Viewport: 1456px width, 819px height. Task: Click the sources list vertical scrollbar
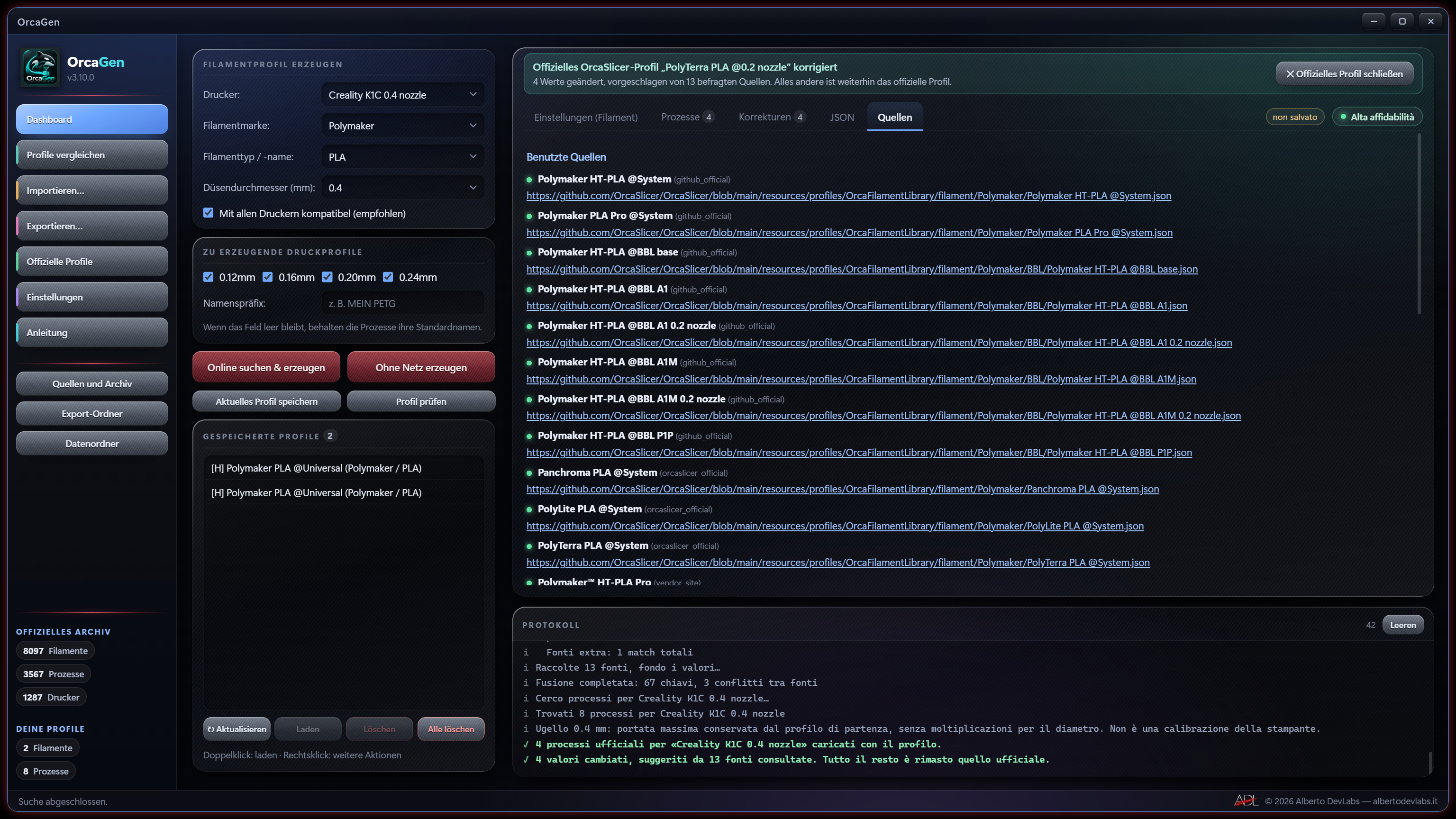click(x=1419, y=224)
